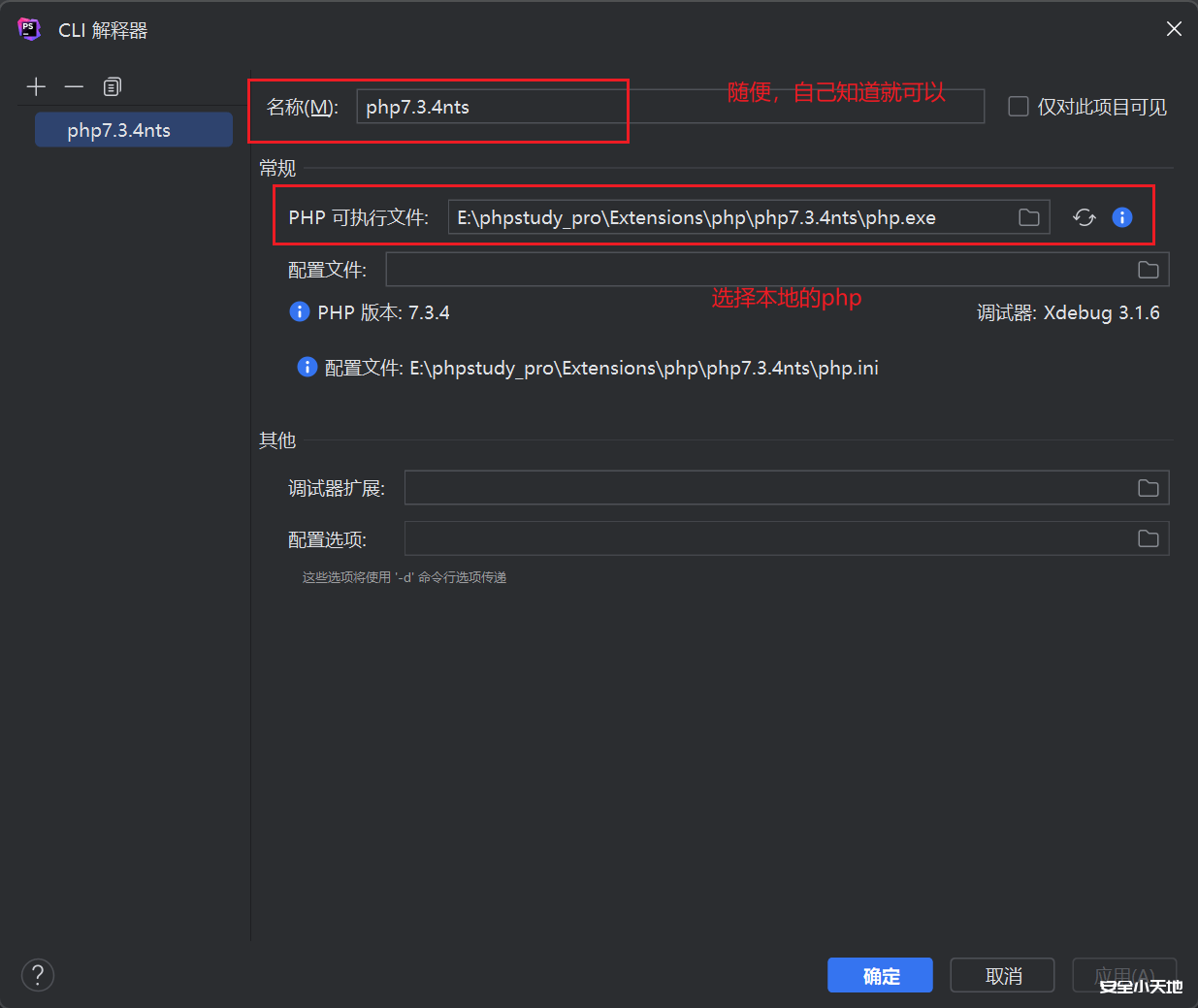1198x1008 pixels.
Task: Browse for 配置选项 via folder icon
Action: click(1149, 538)
